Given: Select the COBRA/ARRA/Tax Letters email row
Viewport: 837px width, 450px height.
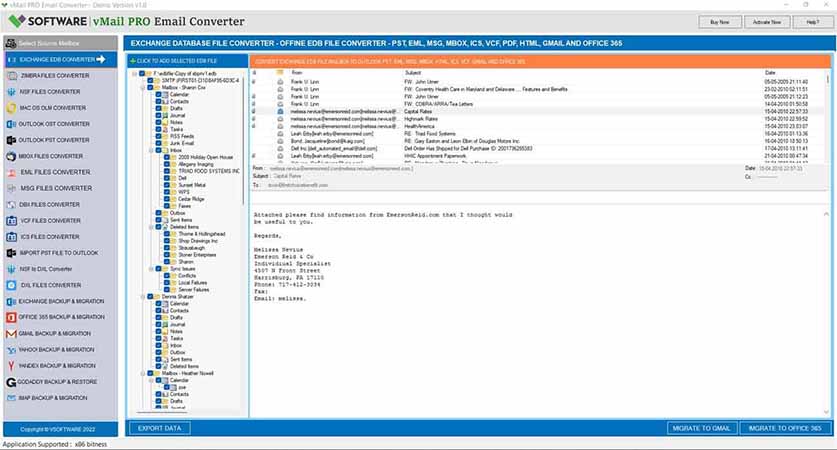Looking at the screenshot, I should pyautogui.click(x=539, y=104).
